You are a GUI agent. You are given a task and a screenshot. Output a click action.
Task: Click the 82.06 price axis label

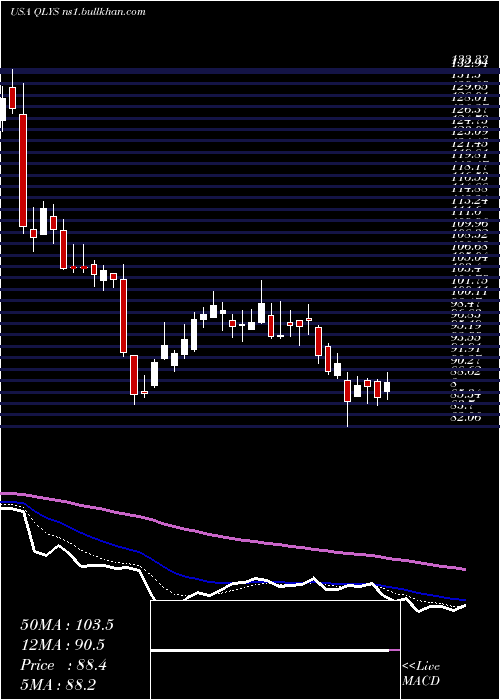click(467, 418)
